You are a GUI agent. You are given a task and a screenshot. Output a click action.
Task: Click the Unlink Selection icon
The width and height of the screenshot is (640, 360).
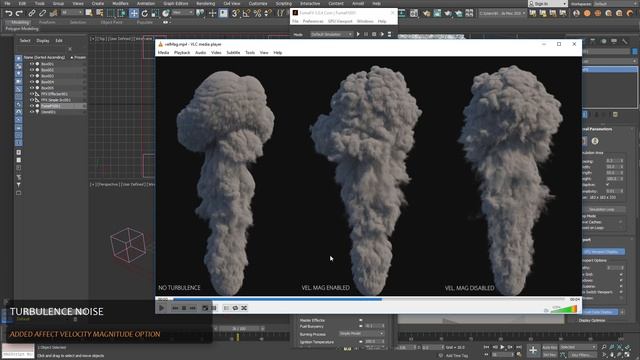point(42,13)
